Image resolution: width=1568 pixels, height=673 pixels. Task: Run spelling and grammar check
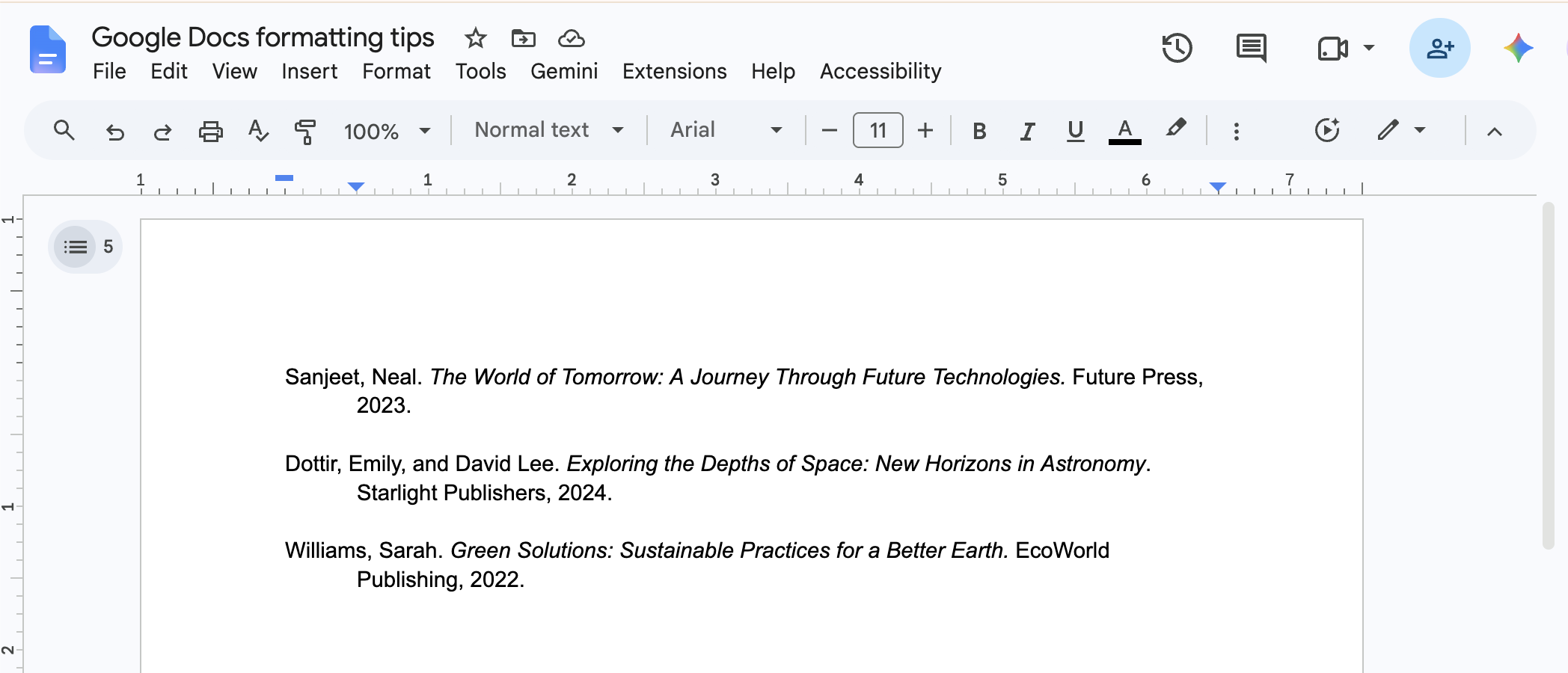coord(258,130)
